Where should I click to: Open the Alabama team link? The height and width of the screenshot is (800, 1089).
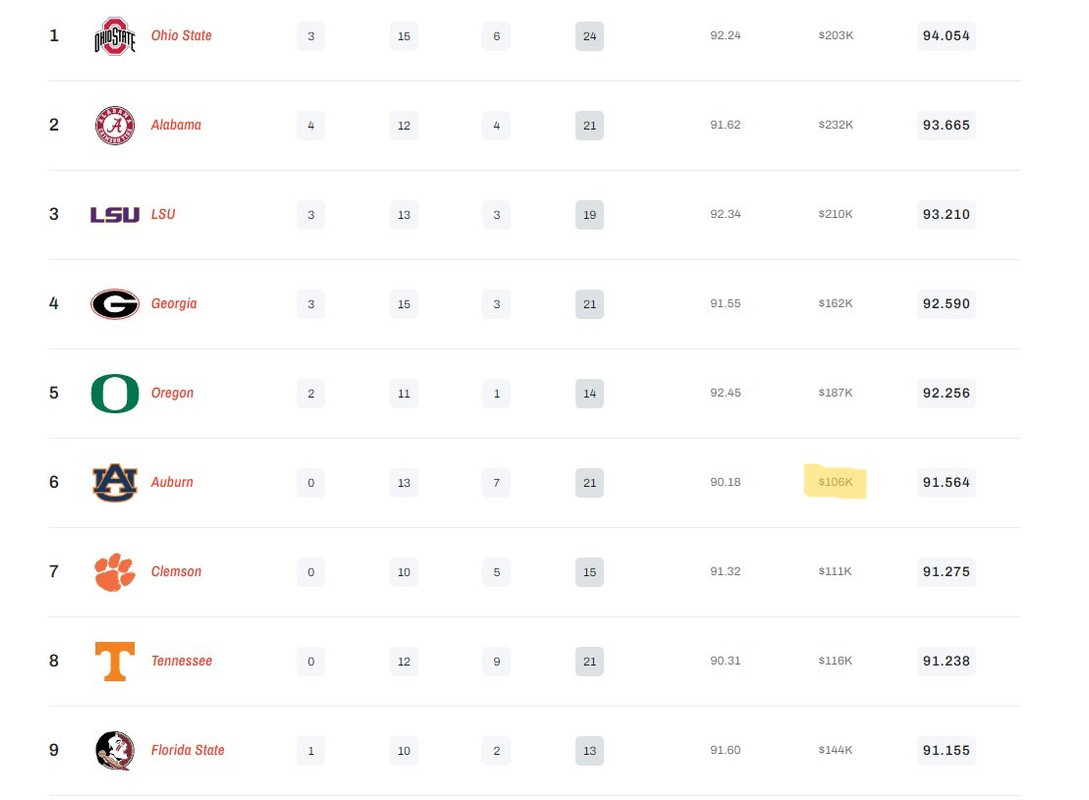176,125
